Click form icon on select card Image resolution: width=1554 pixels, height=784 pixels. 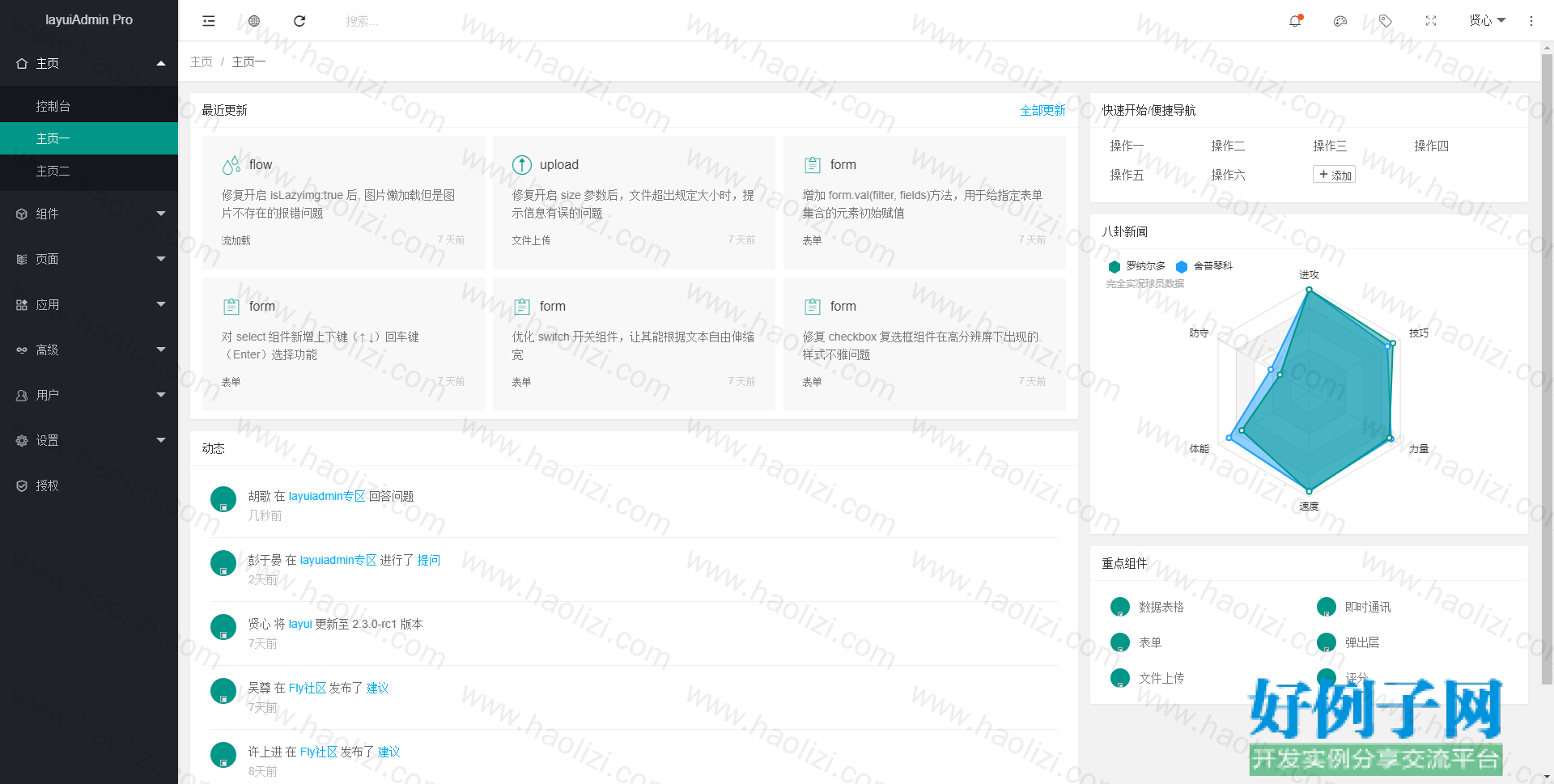(x=231, y=307)
